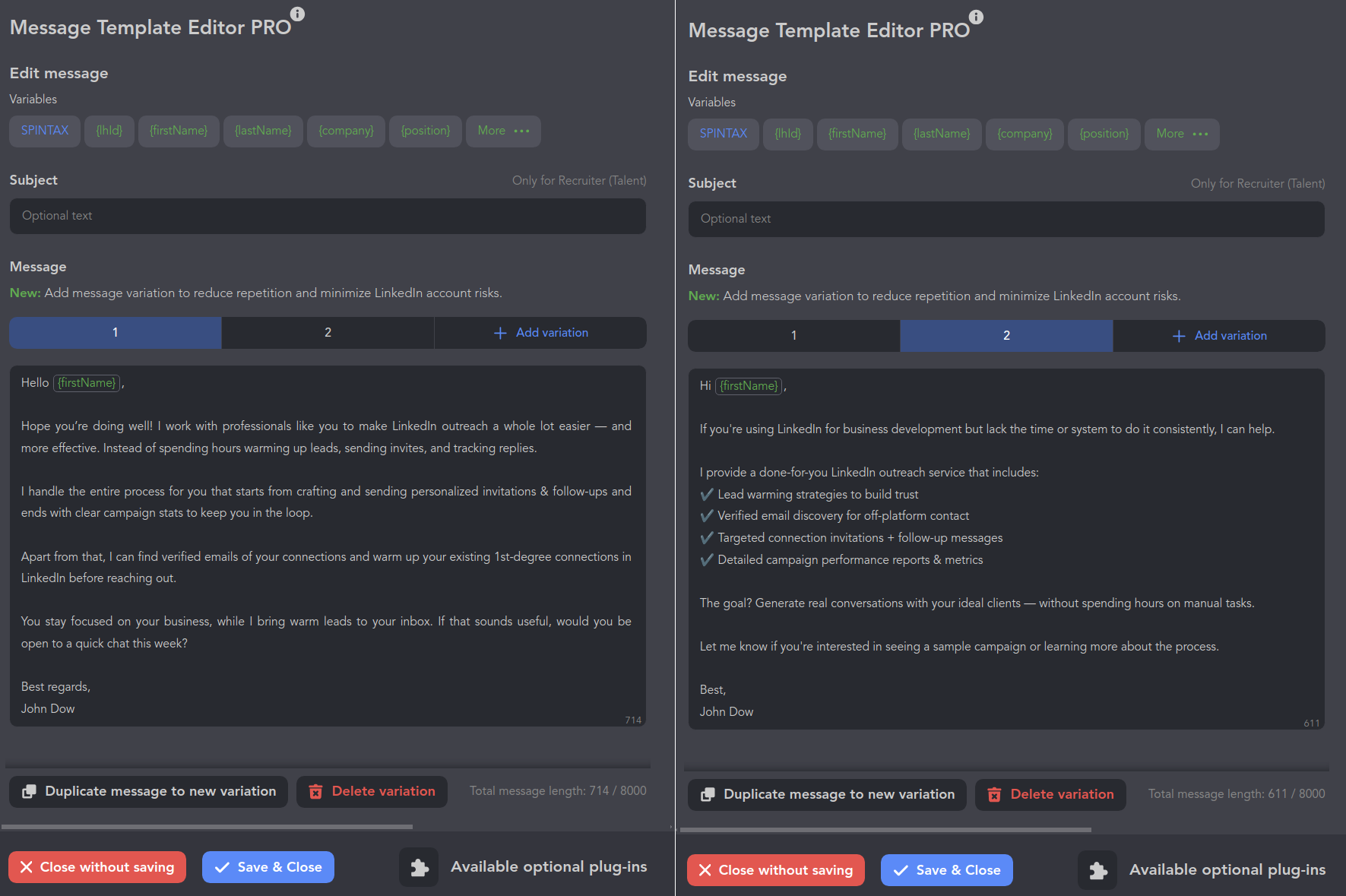The image size is (1346, 896).
Task: Click puzzle plug-in icon in 611-character editor
Action: coord(1097,870)
